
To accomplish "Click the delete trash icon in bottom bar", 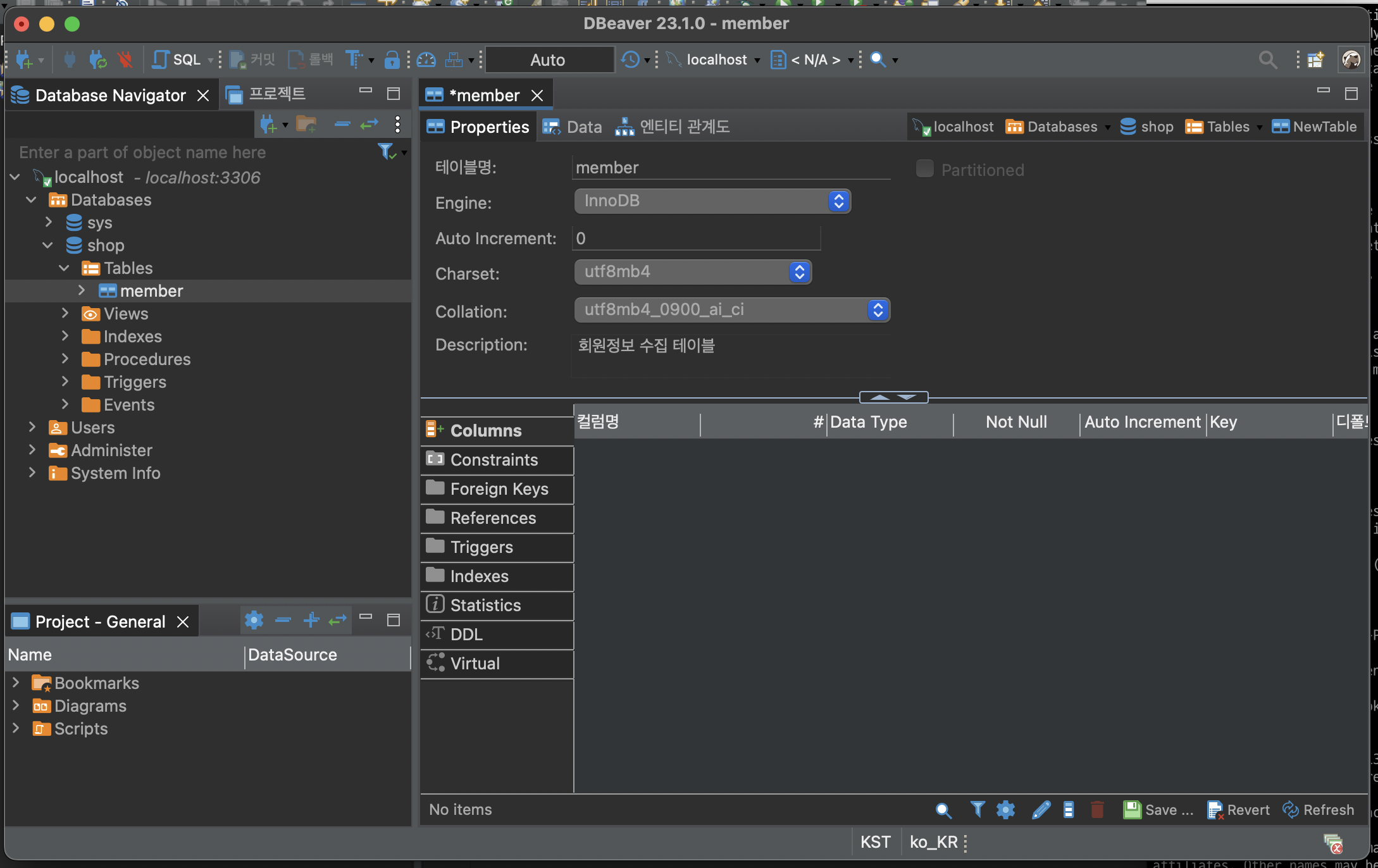I will [x=1097, y=809].
